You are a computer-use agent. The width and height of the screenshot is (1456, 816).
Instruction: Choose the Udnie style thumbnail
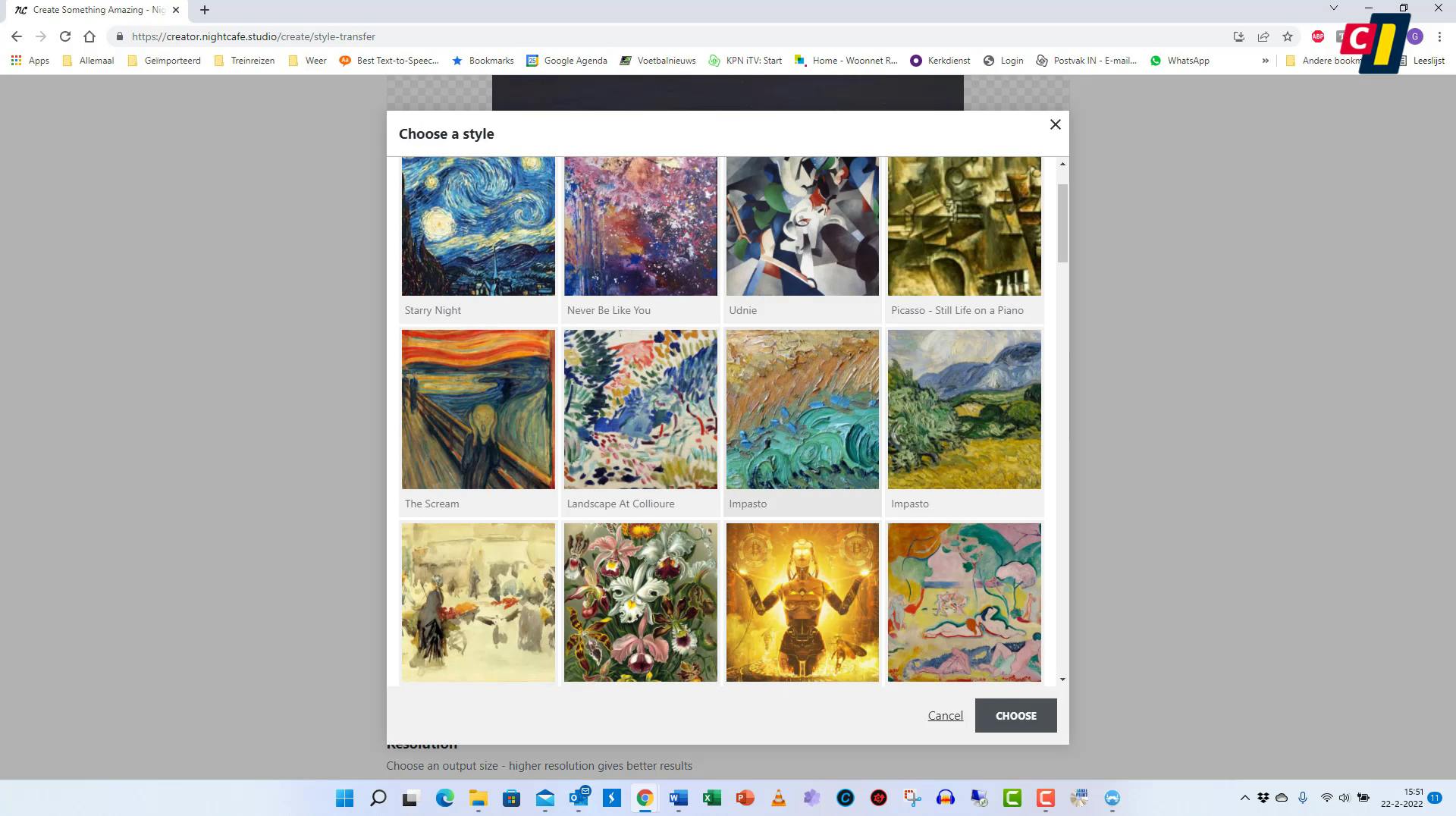point(802,226)
